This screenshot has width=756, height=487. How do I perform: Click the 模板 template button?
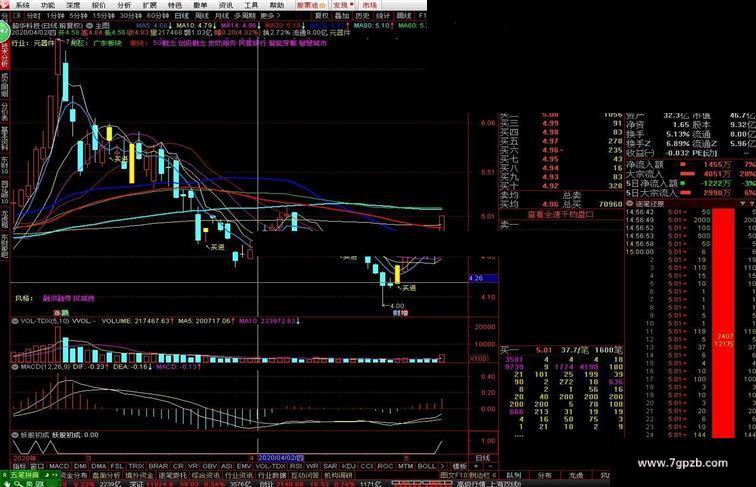pos(459,467)
